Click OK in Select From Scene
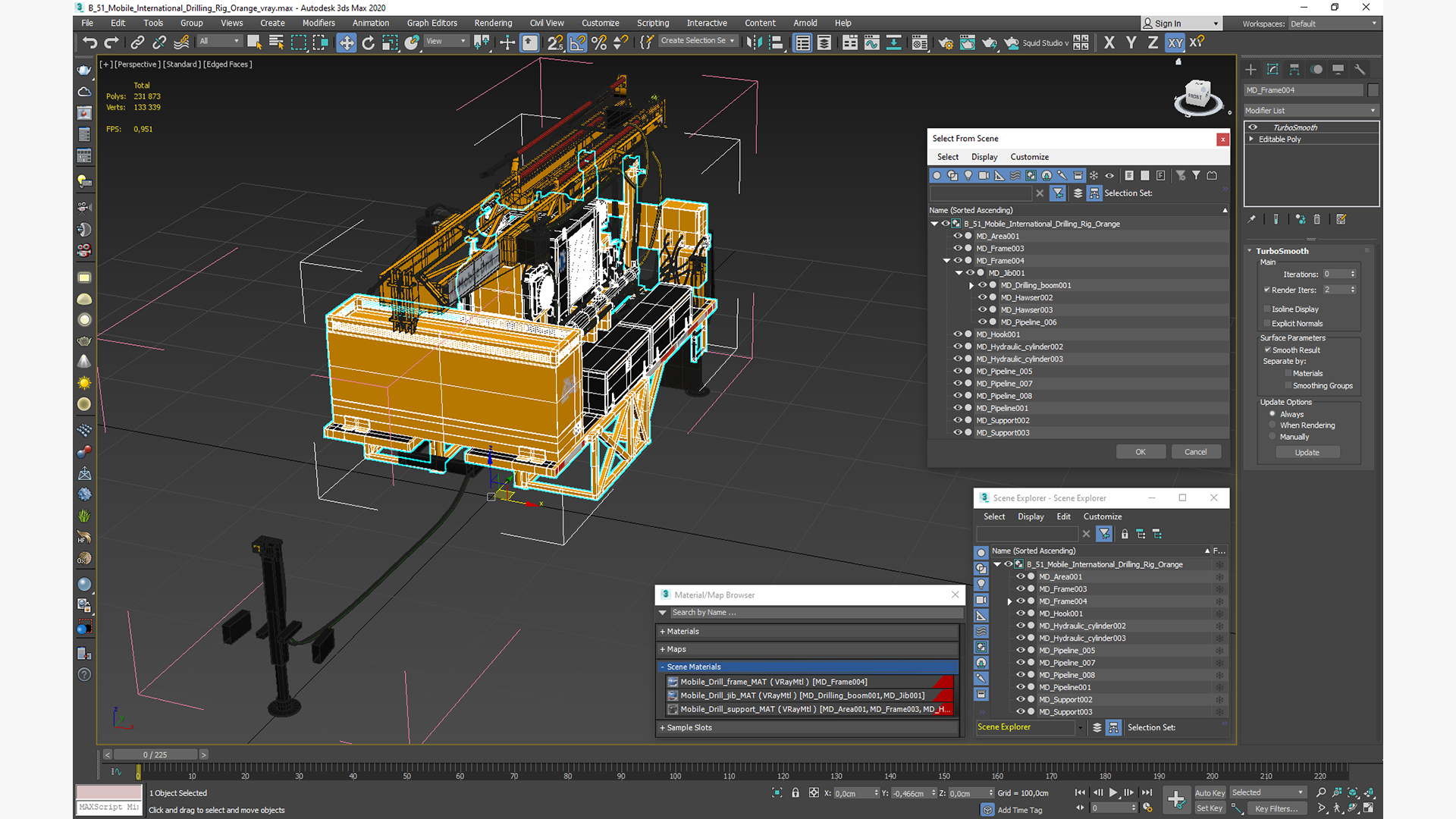Screen dimensions: 1456x819 point(1141,451)
